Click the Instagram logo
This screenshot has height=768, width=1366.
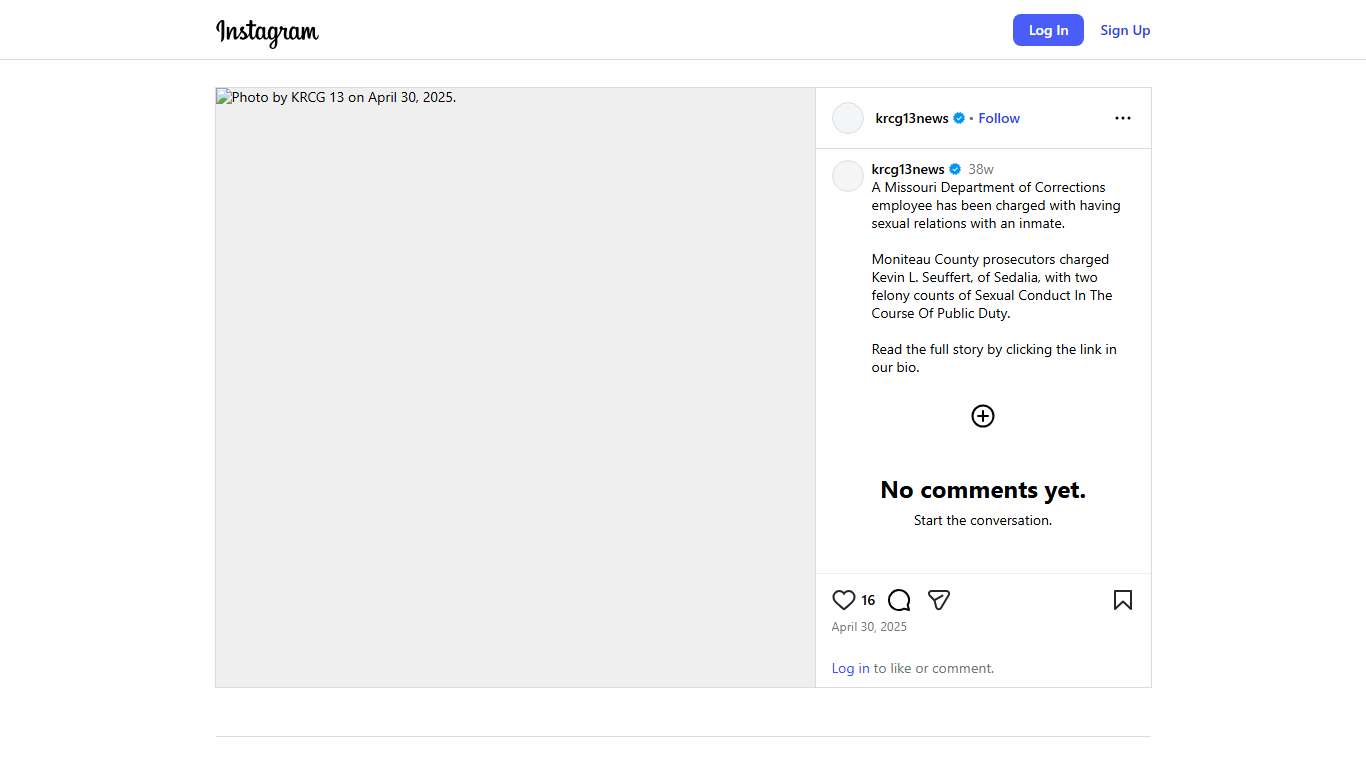(x=267, y=32)
